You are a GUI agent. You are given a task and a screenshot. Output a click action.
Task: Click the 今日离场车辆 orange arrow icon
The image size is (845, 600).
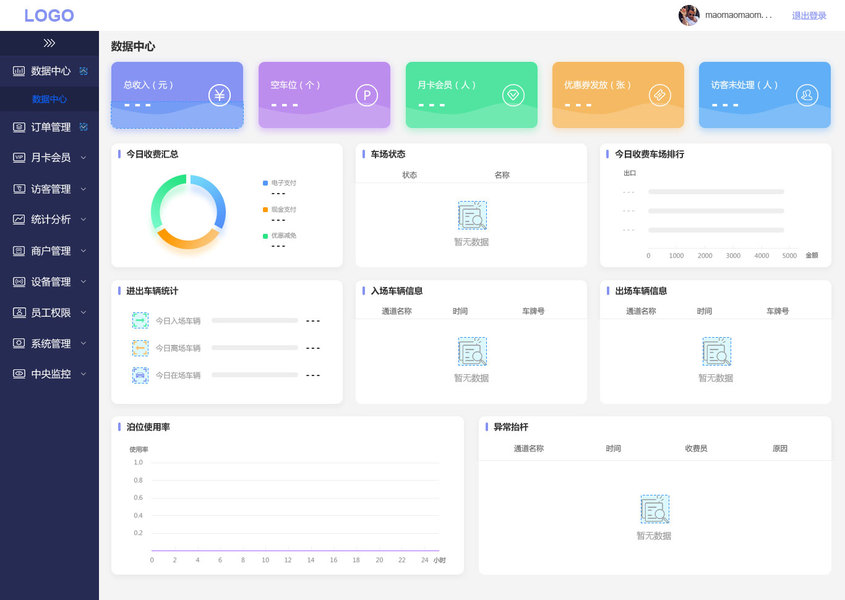pyautogui.click(x=140, y=348)
